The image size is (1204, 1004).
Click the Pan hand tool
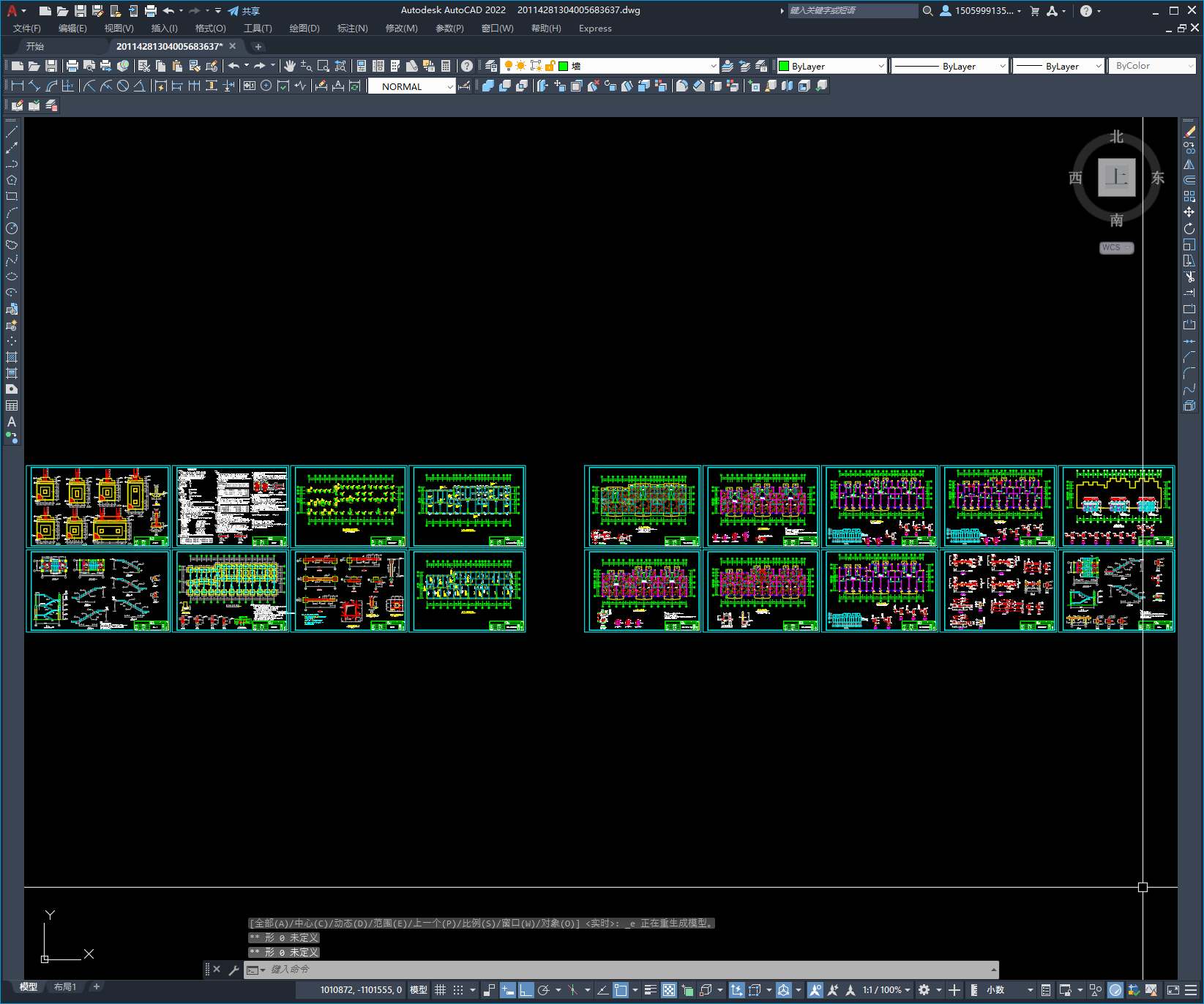pos(290,66)
